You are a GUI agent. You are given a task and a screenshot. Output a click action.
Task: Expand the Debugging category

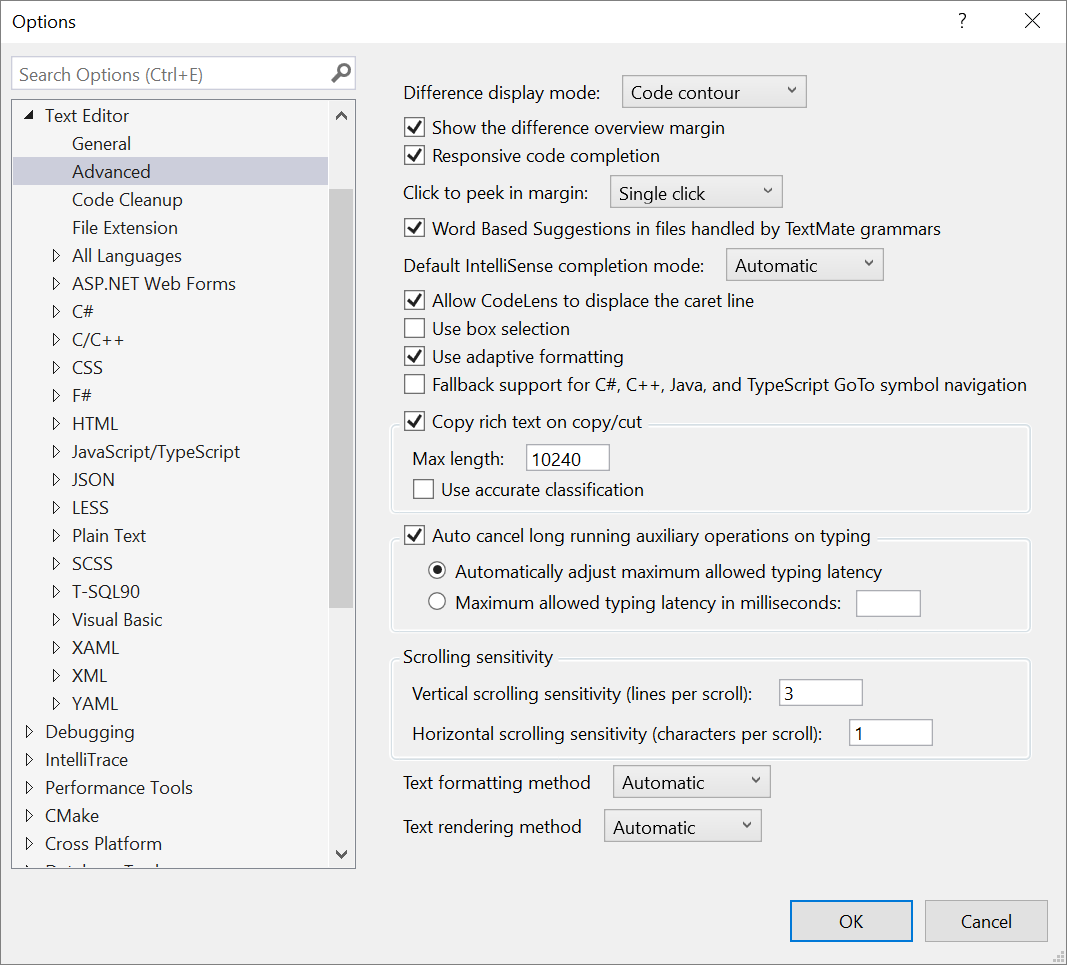tap(29, 732)
